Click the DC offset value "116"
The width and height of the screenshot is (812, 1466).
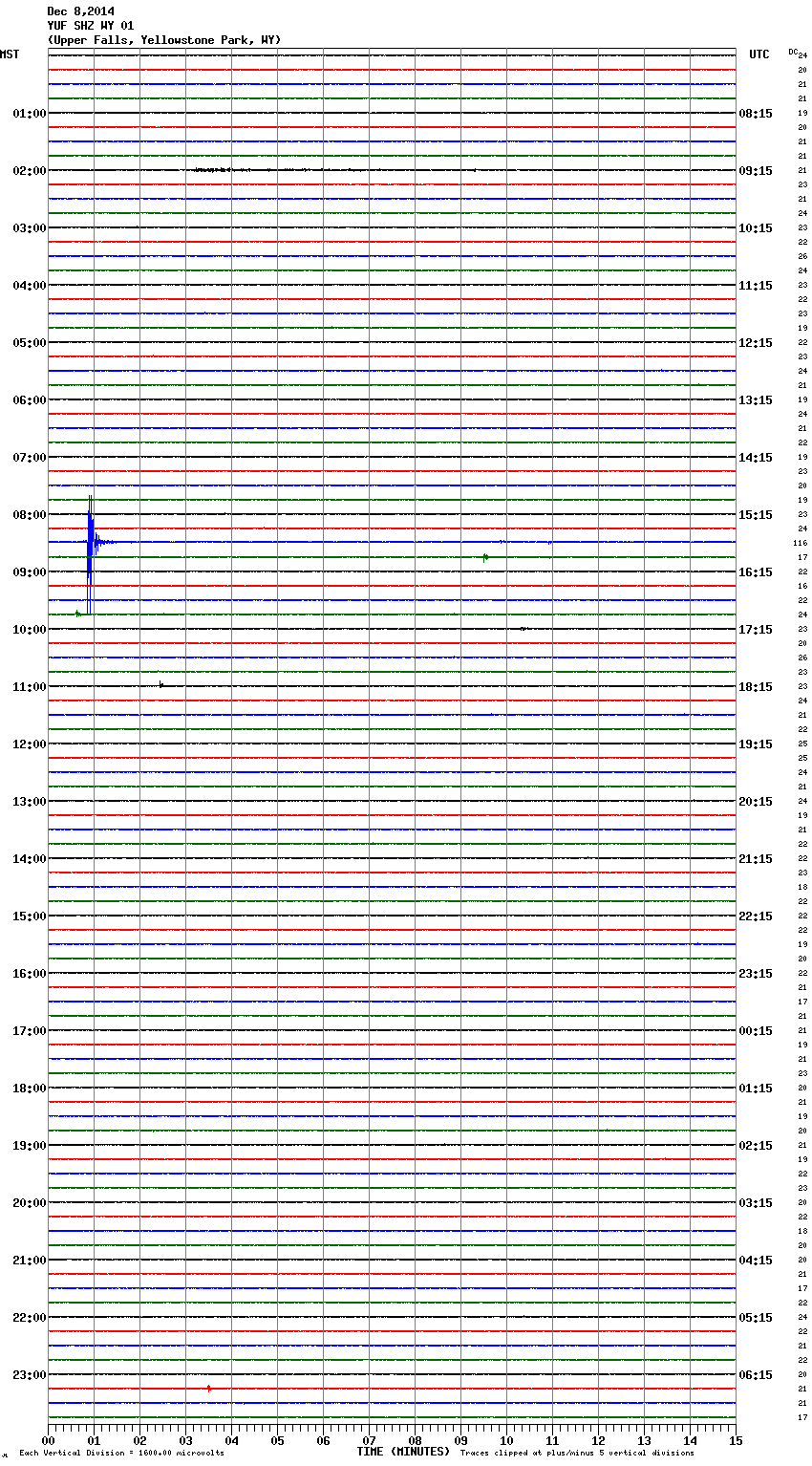pos(801,543)
